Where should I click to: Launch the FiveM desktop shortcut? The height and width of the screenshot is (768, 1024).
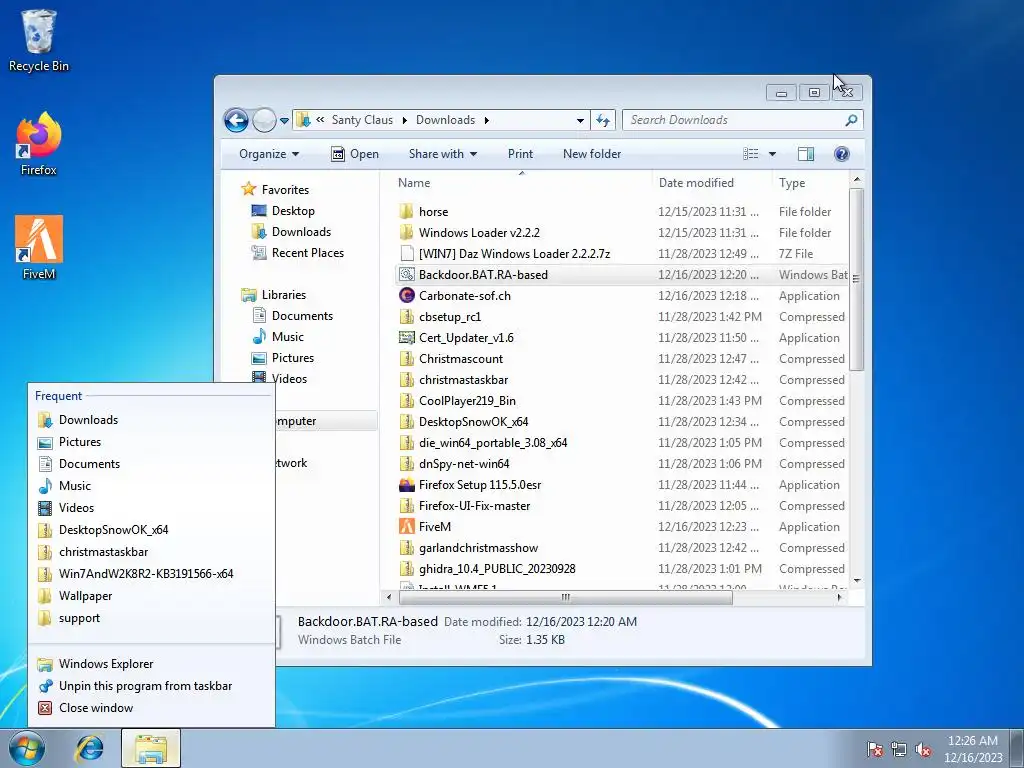39,248
